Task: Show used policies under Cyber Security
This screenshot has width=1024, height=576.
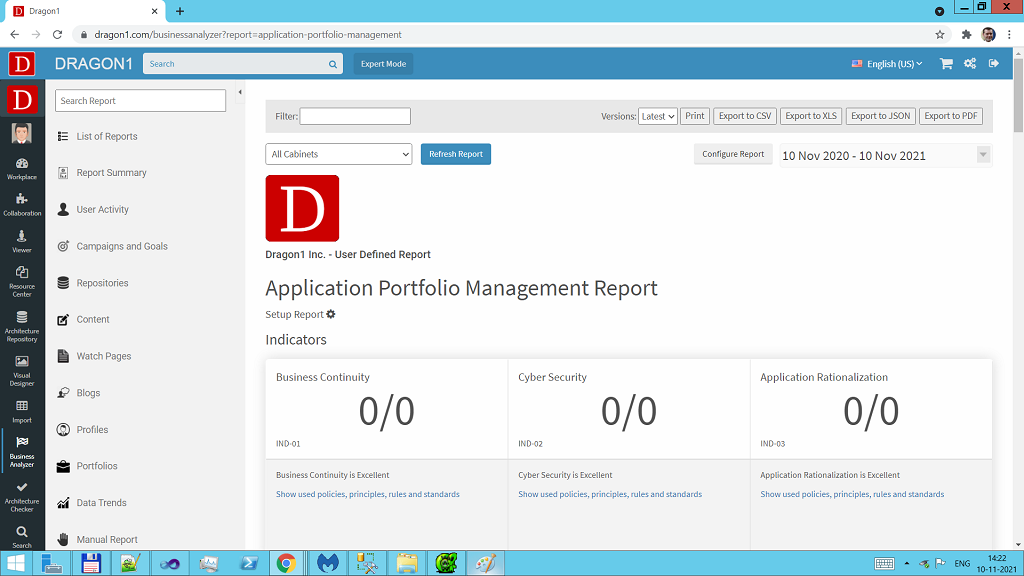Action: click(x=609, y=494)
